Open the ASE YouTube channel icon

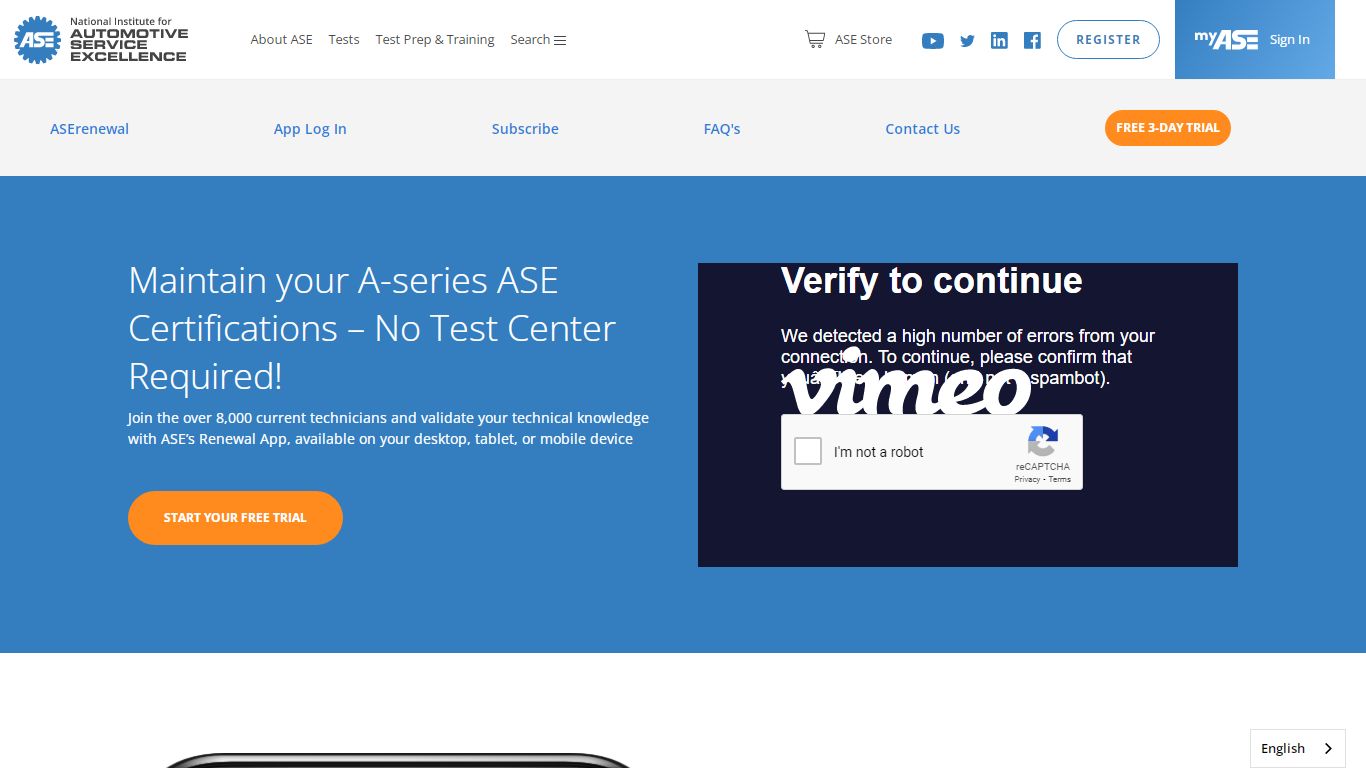point(933,41)
